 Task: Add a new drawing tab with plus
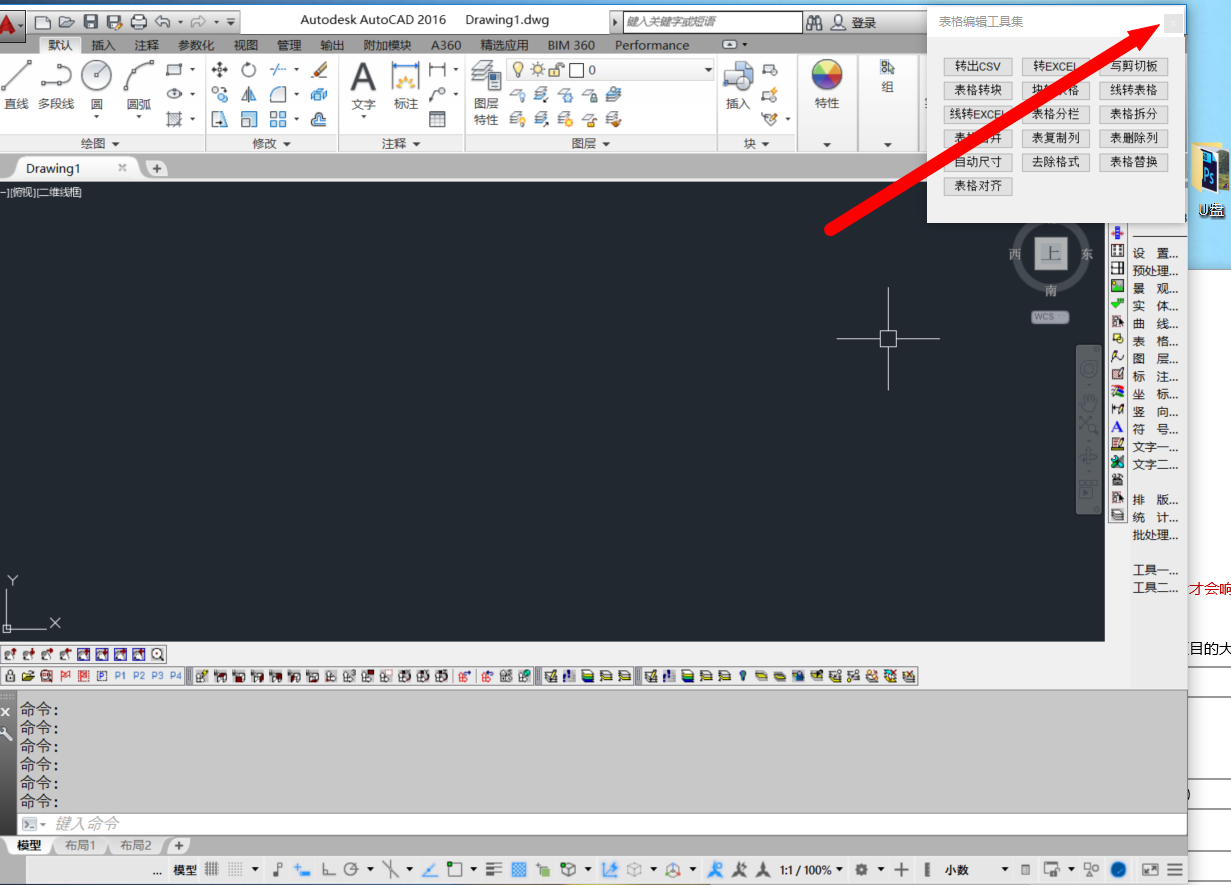pos(156,168)
